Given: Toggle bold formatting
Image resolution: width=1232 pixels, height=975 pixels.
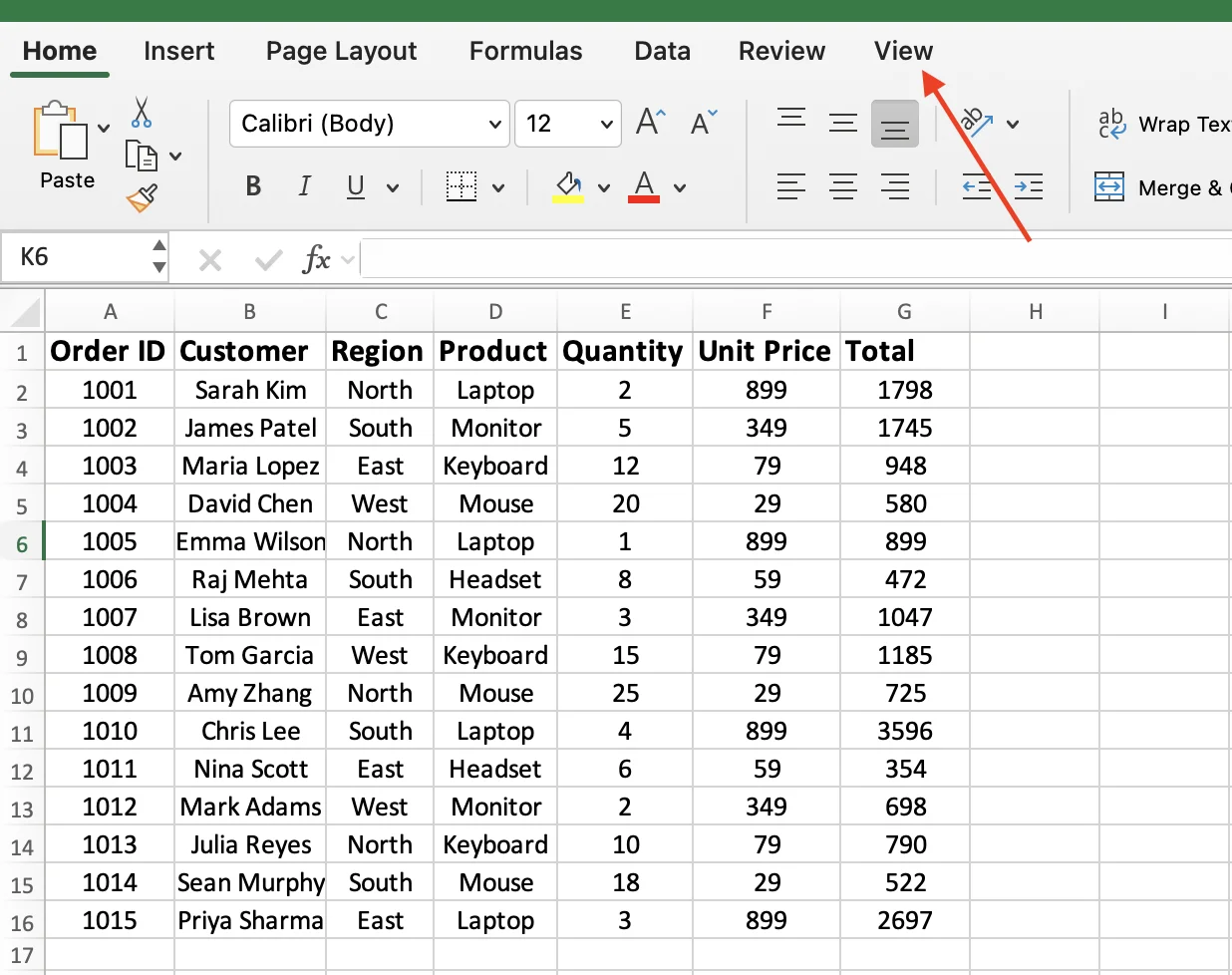Looking at the screenshot, I should [252, 186].
